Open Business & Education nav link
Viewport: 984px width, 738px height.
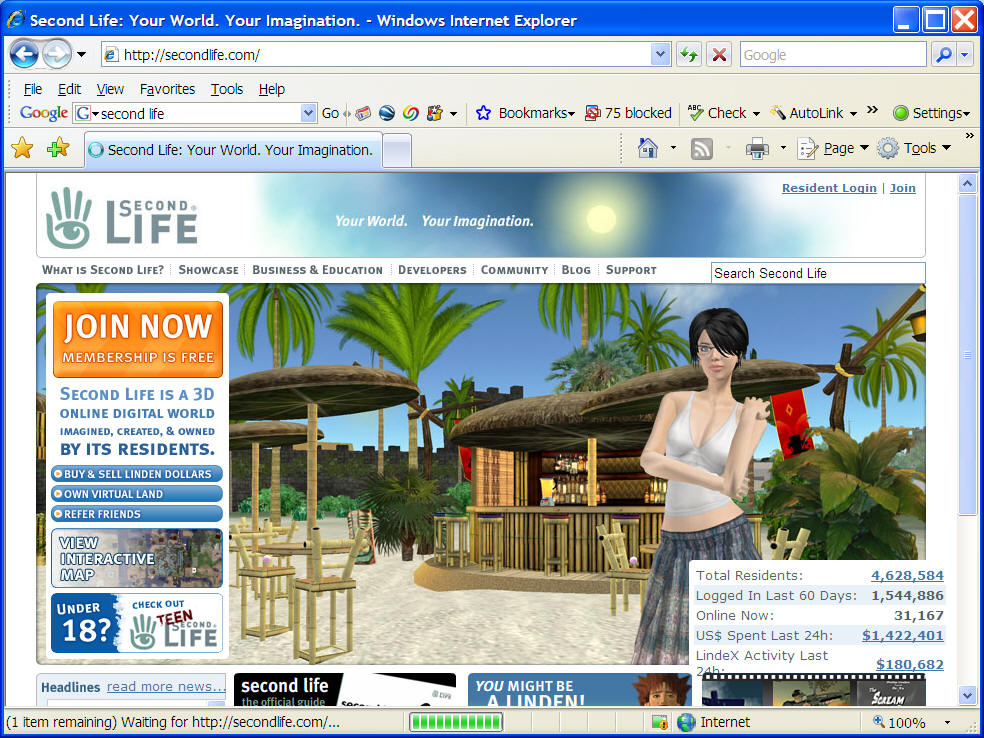[x=317, y=270]
